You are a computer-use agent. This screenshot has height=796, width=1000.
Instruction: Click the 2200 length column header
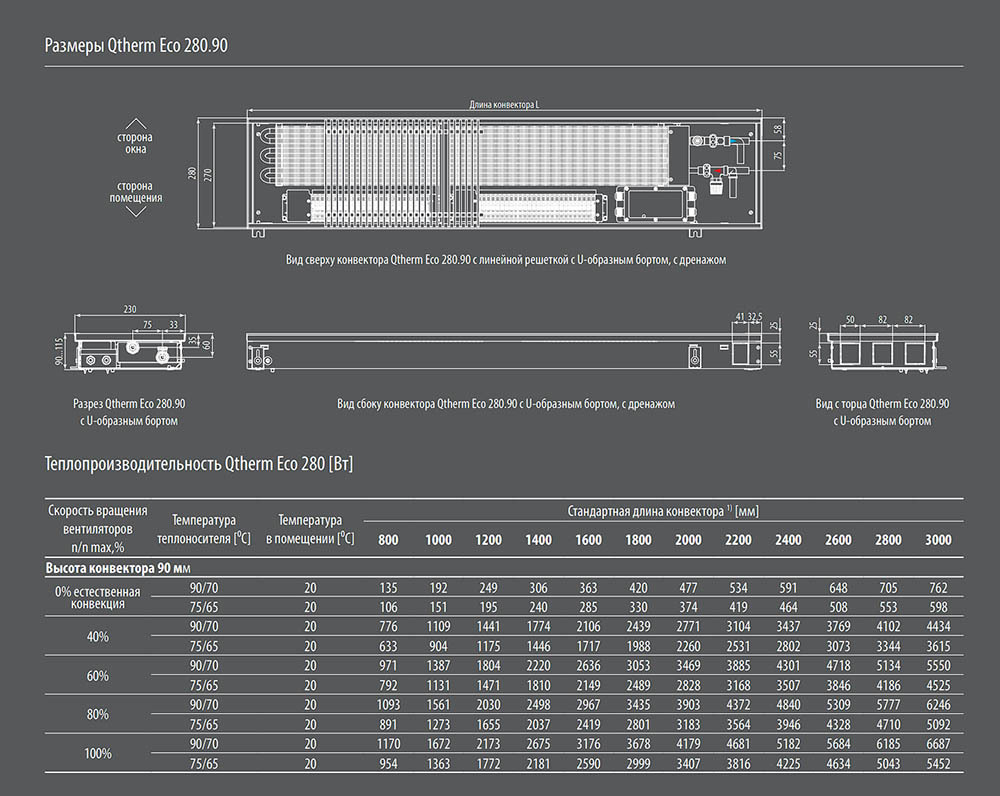pyautogui.click(x=739, y=540)
